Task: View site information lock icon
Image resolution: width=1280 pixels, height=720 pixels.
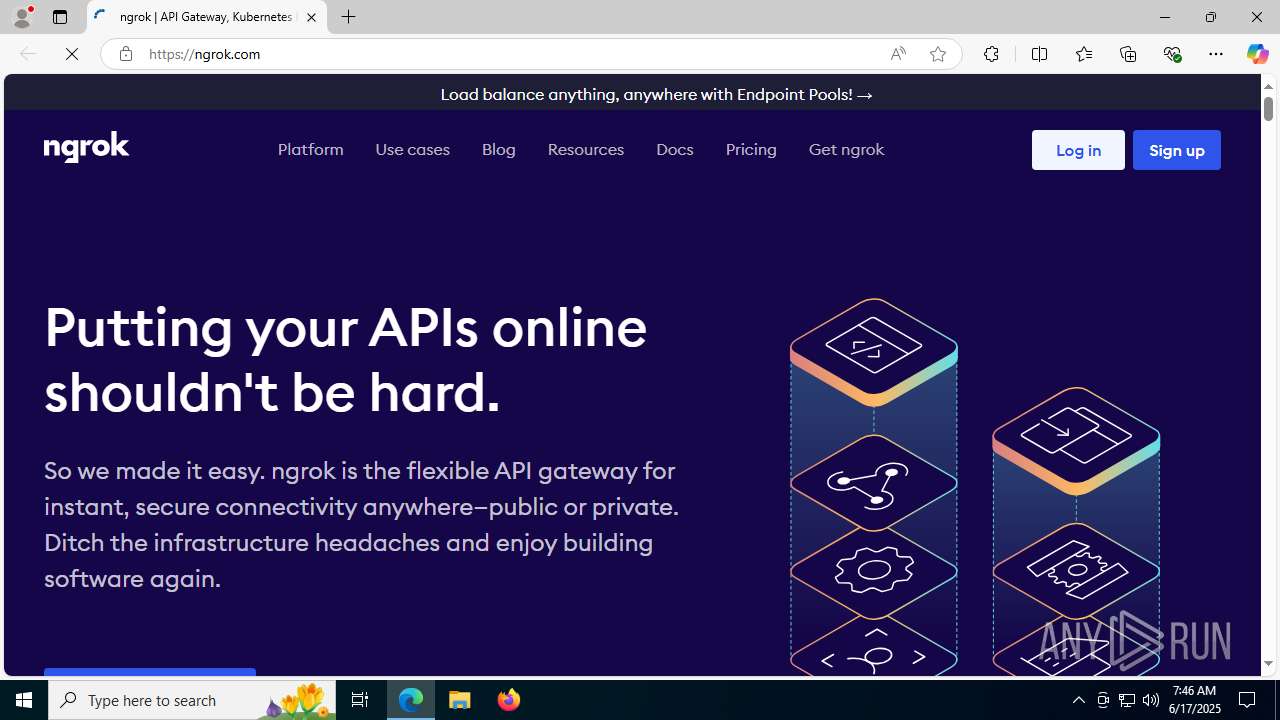Action: pyautogui.click(x=125, y=54)
